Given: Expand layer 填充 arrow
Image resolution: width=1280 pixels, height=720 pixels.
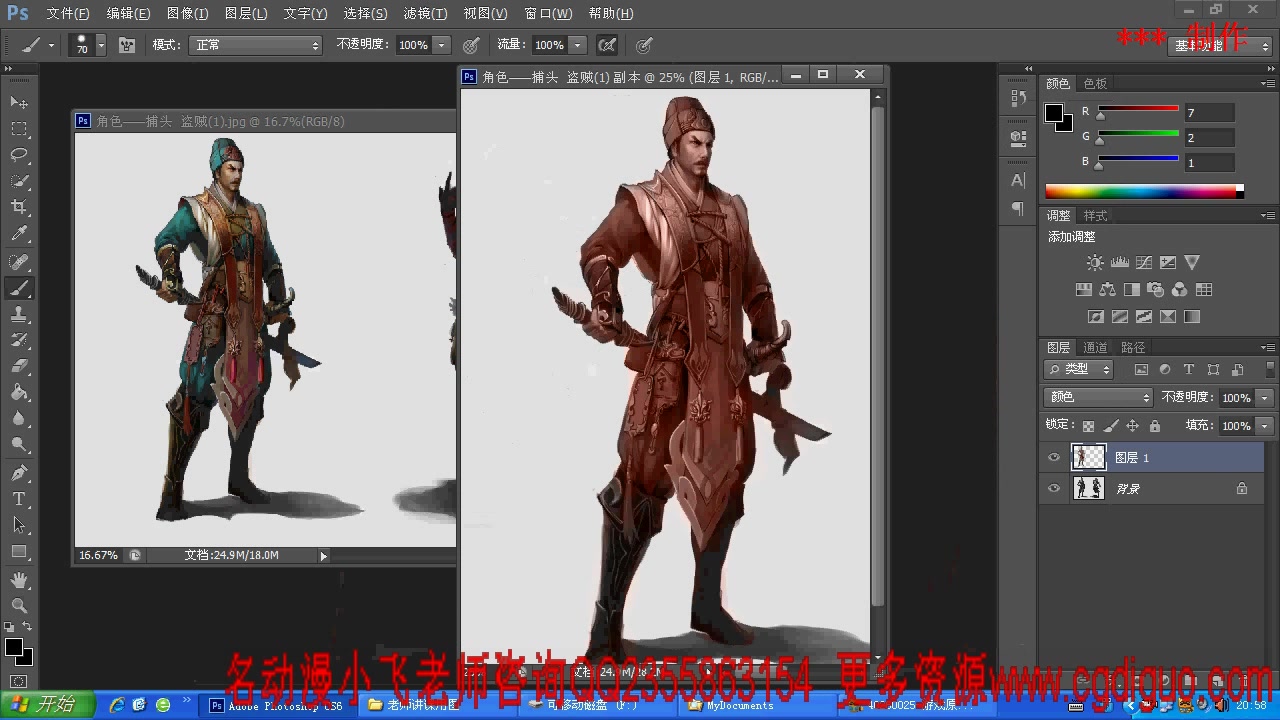Looking at the screenshot, I should pyautogui.click(x=1265, y=426).
